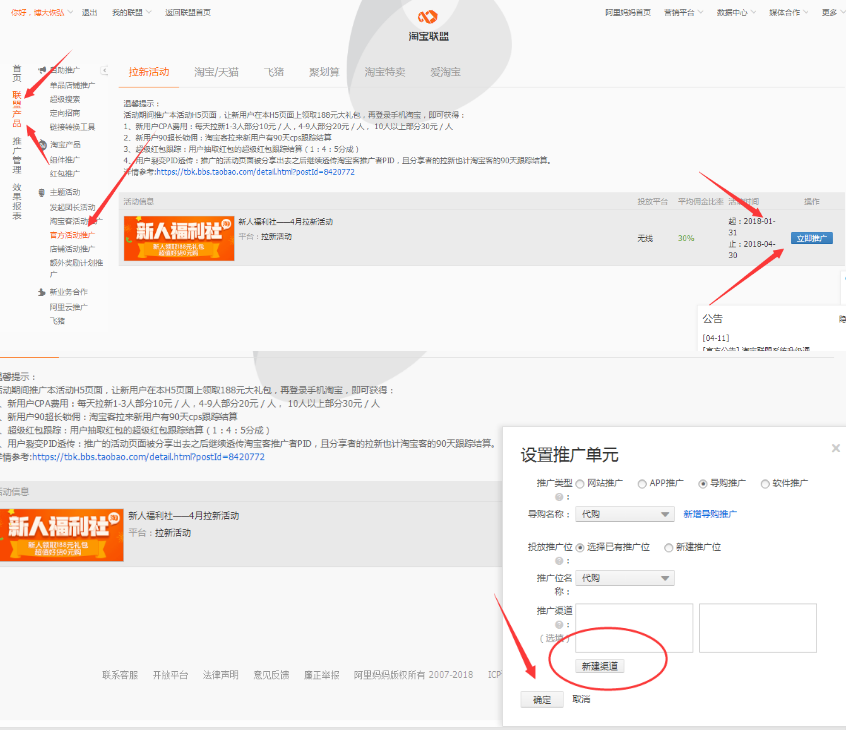Open the 飞猪 tab beside 淘宝/天猫
The image size is (851, 730).
point(274,72)
